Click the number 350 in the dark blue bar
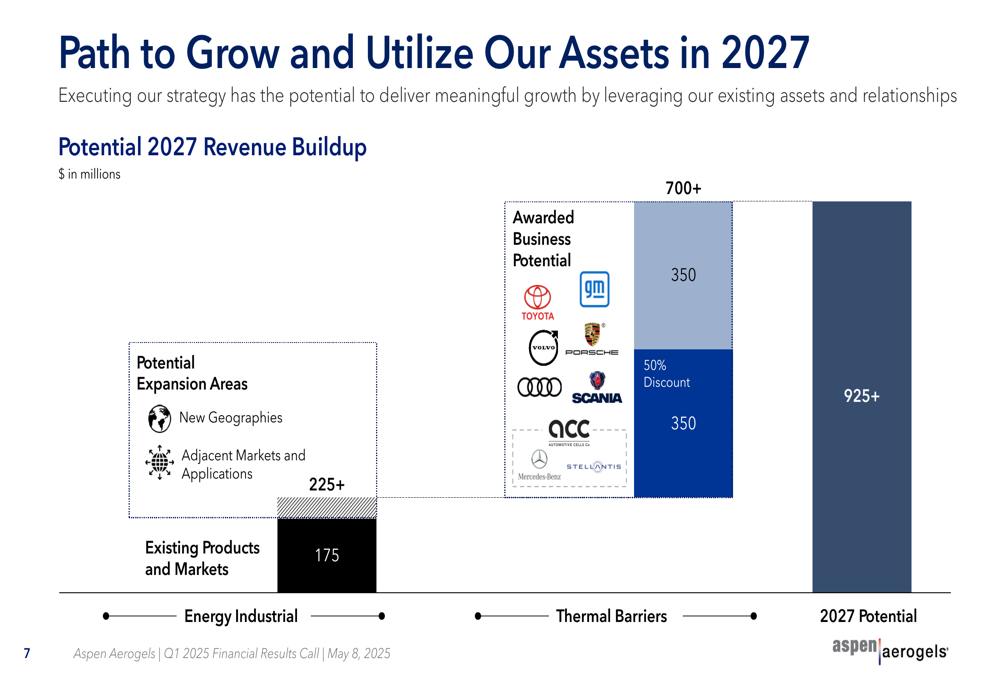1000x685 pixels. pos(683,423)
